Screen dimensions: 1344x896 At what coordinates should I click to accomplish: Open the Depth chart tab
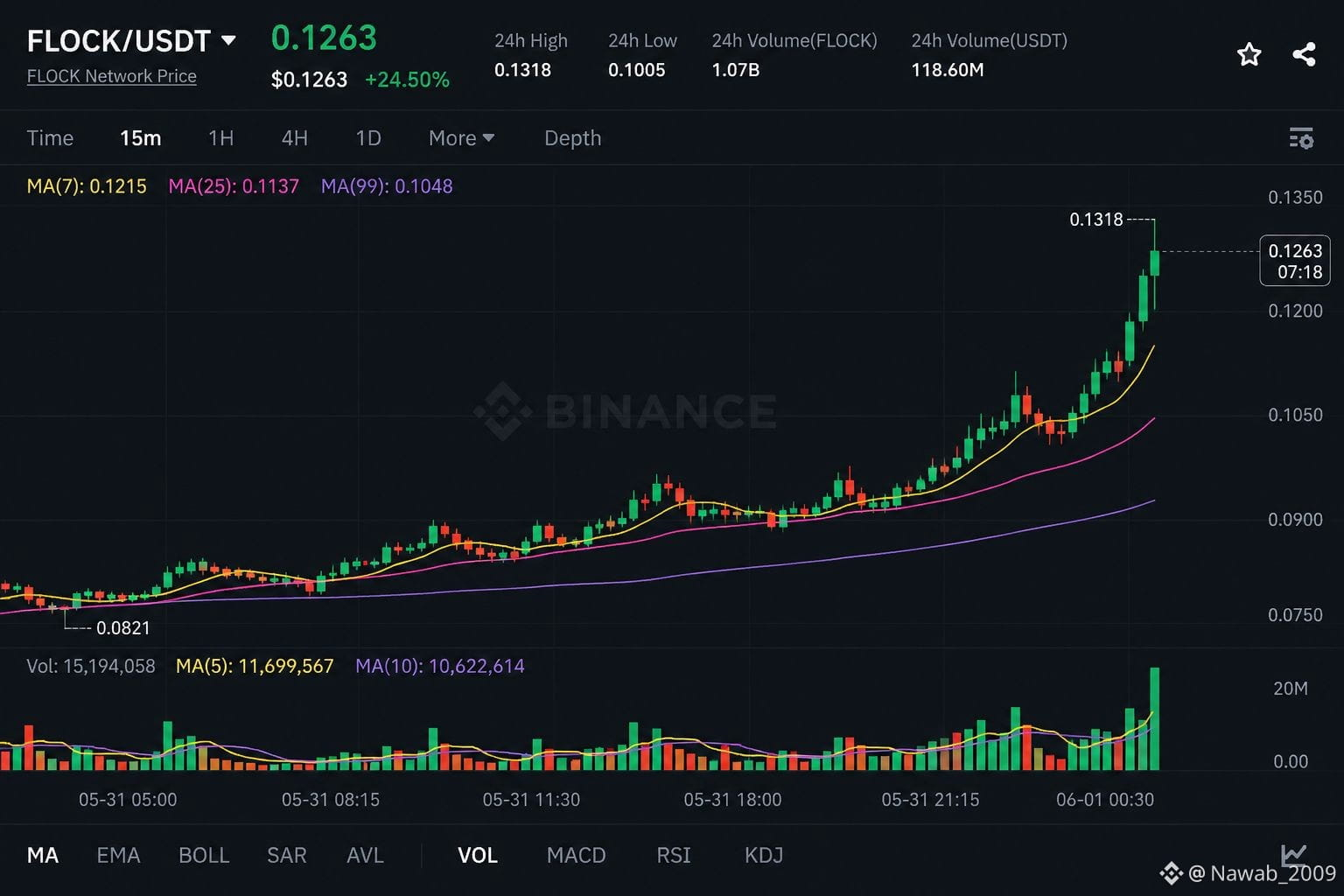[x=572, y=138]
